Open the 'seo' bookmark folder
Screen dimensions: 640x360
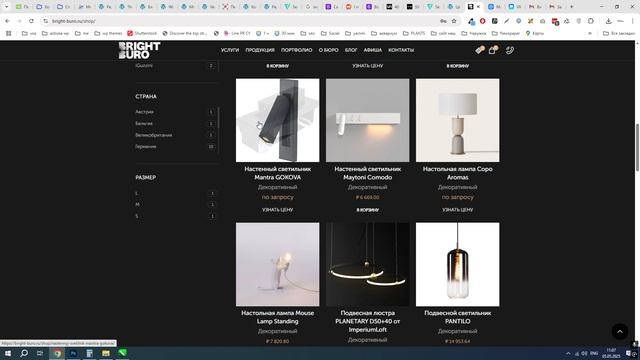[x=308, y=33]
